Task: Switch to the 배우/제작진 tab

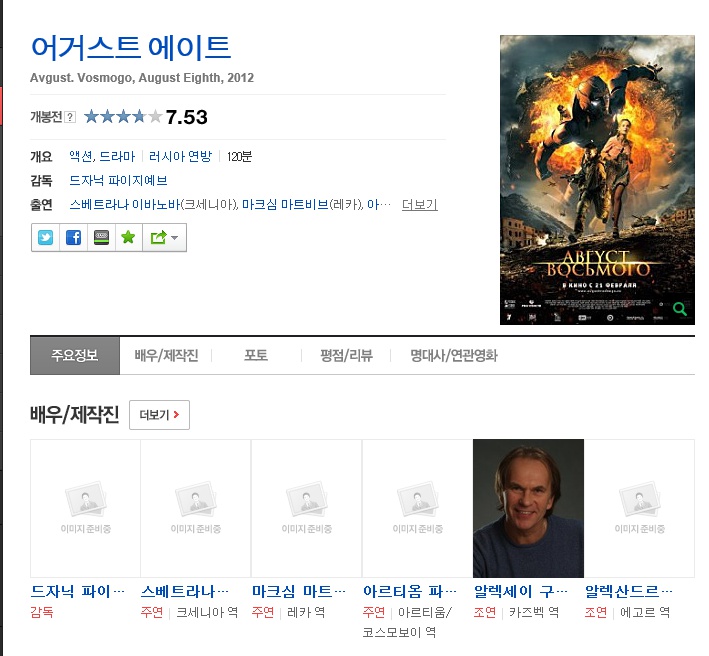Action: point(166,355)
